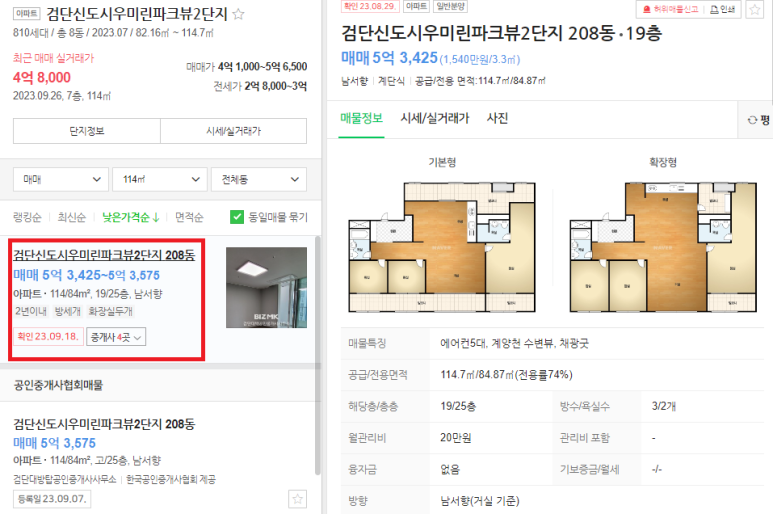Bookmark the 5억 3,575 association listing star
This screenshot has width=773, height=514.
tap(297, 499)
